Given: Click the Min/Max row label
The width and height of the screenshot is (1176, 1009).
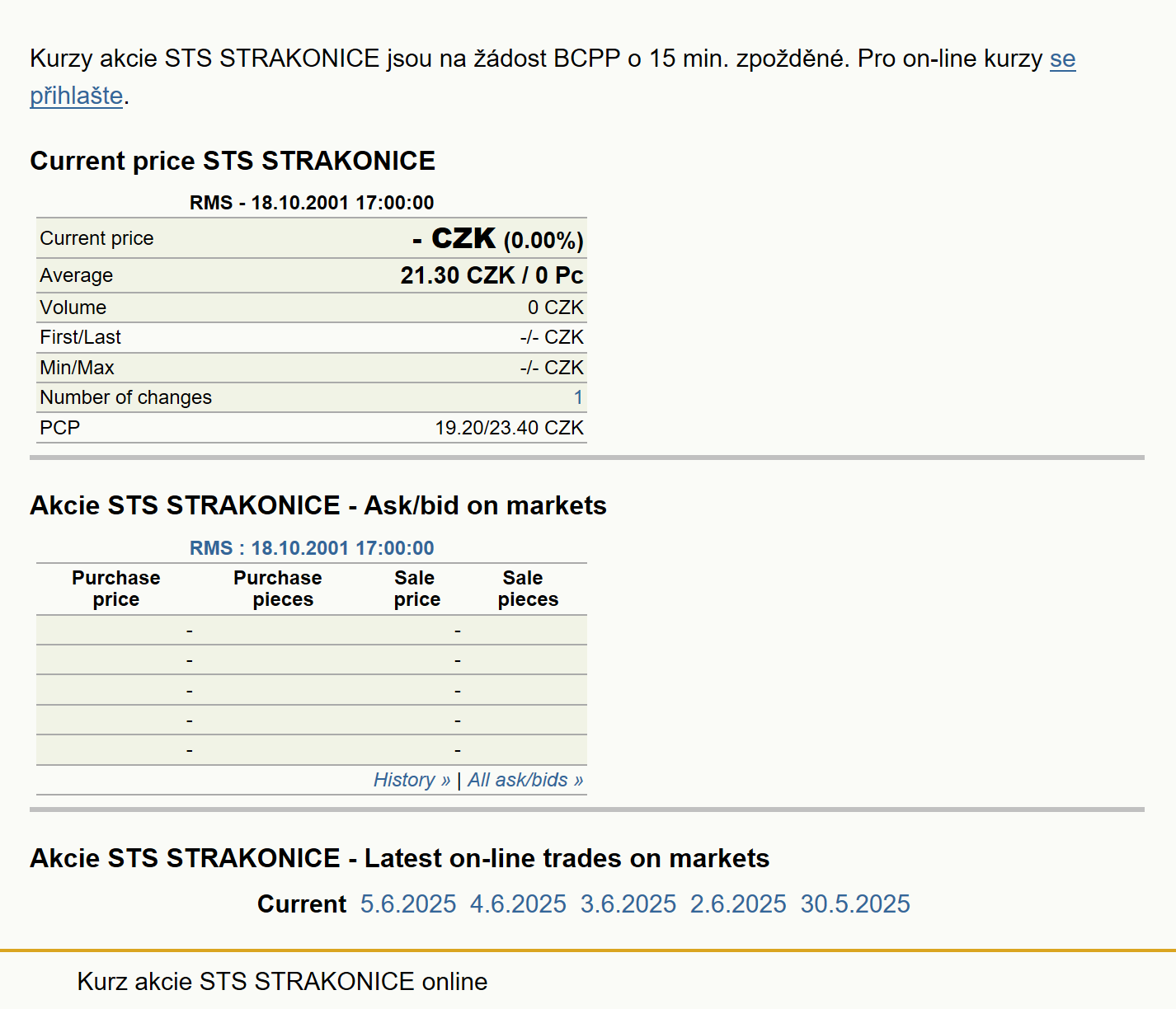Looking at the screenshot, I should click(x=77, y=368).
